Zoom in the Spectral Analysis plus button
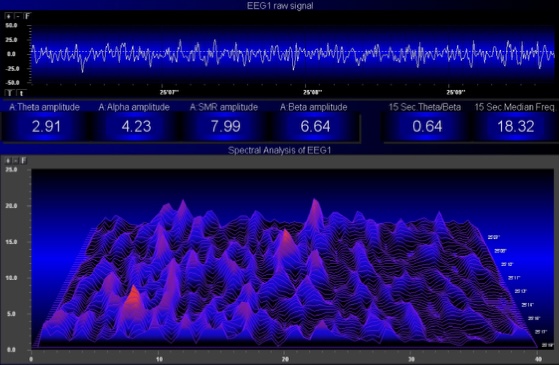Screen dimensions: 559x365 pos(8,160)
